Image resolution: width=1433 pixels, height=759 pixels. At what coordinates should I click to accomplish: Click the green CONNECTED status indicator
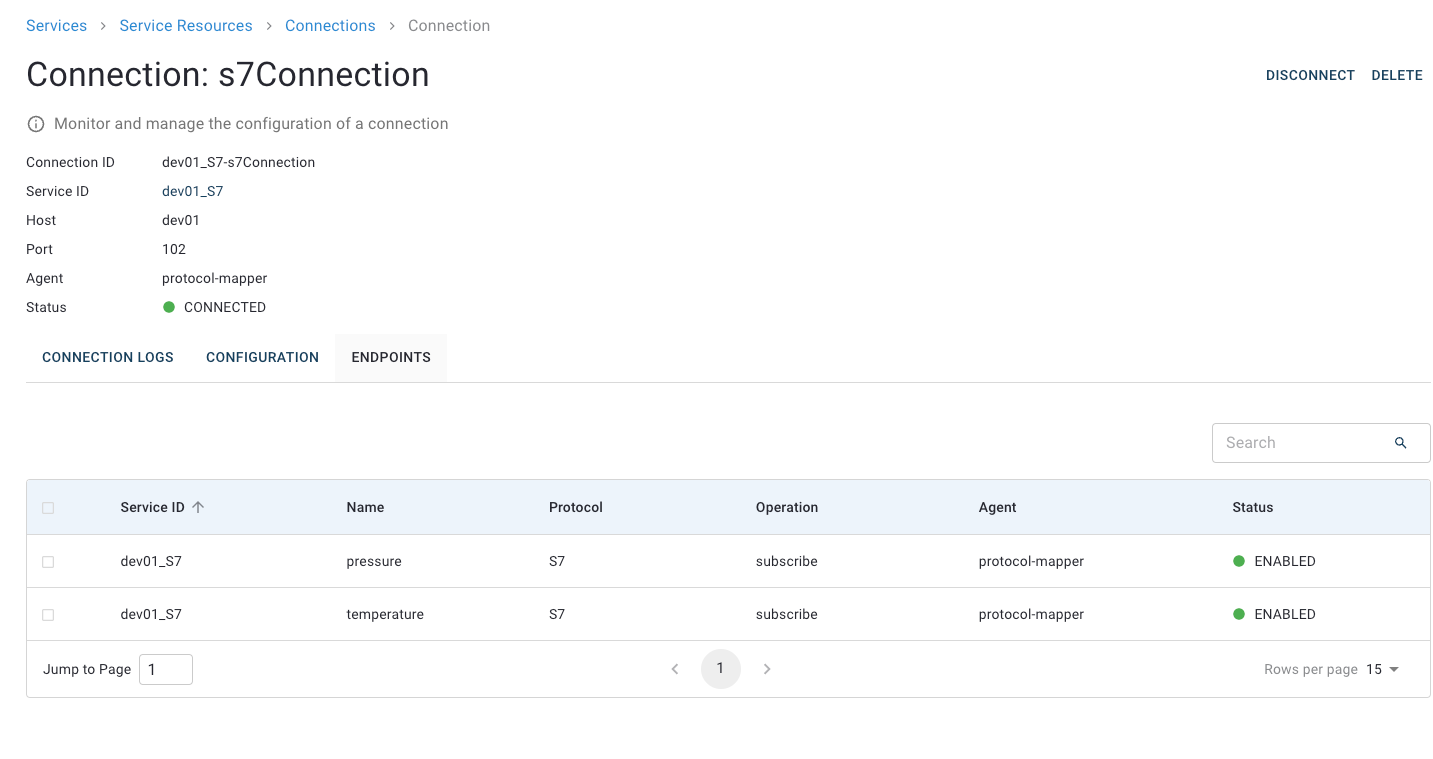click(x=169, y=307)
